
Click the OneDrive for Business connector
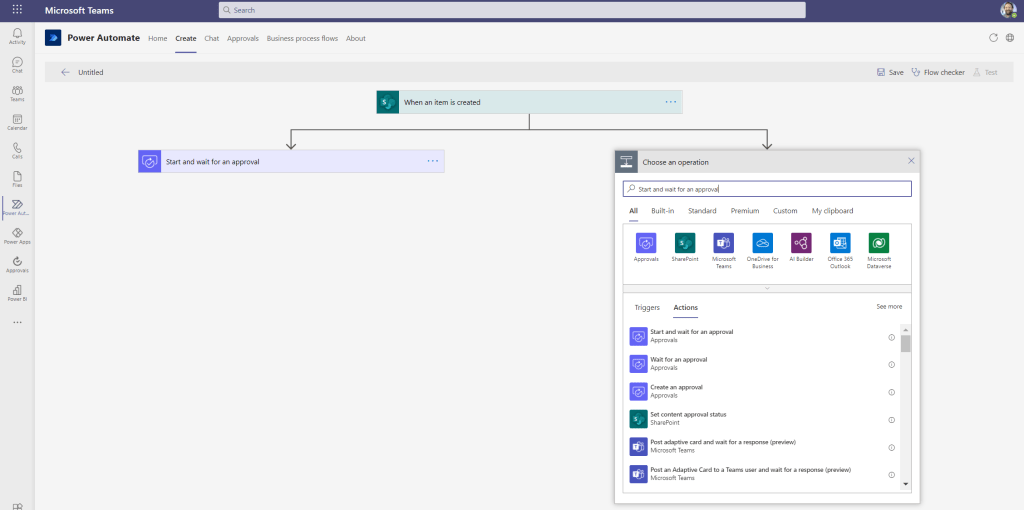[762, 243]
